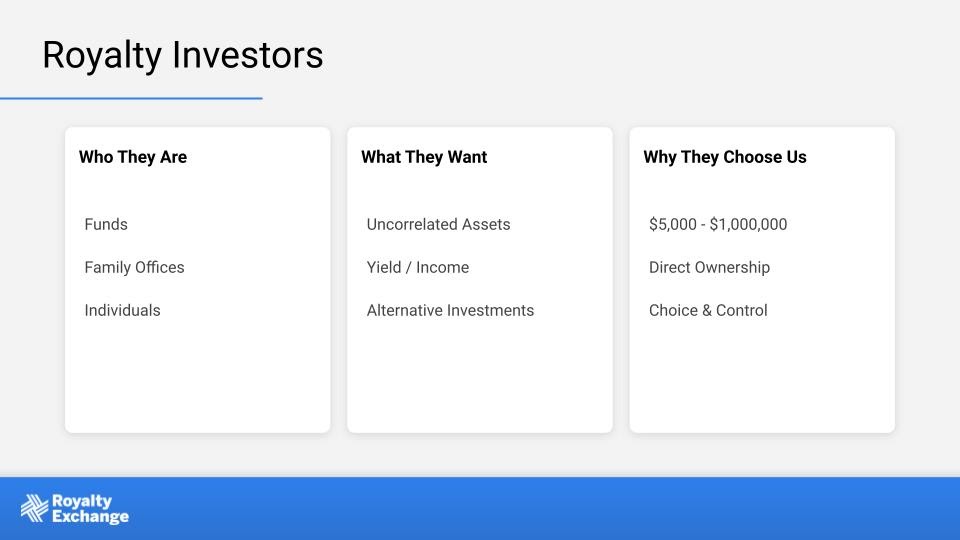
Task: Select the Family Offices list item
Action: click(x=134, y=268)
